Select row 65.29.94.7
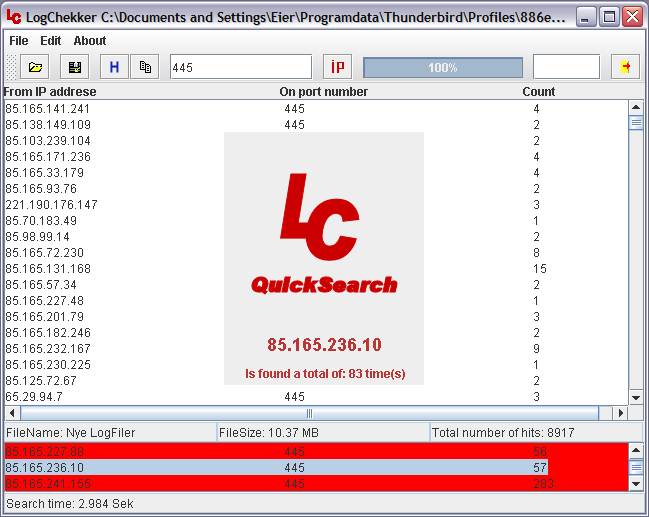Image resolution: width=649 pixels, height=517 pixels. tap(316, 397)
